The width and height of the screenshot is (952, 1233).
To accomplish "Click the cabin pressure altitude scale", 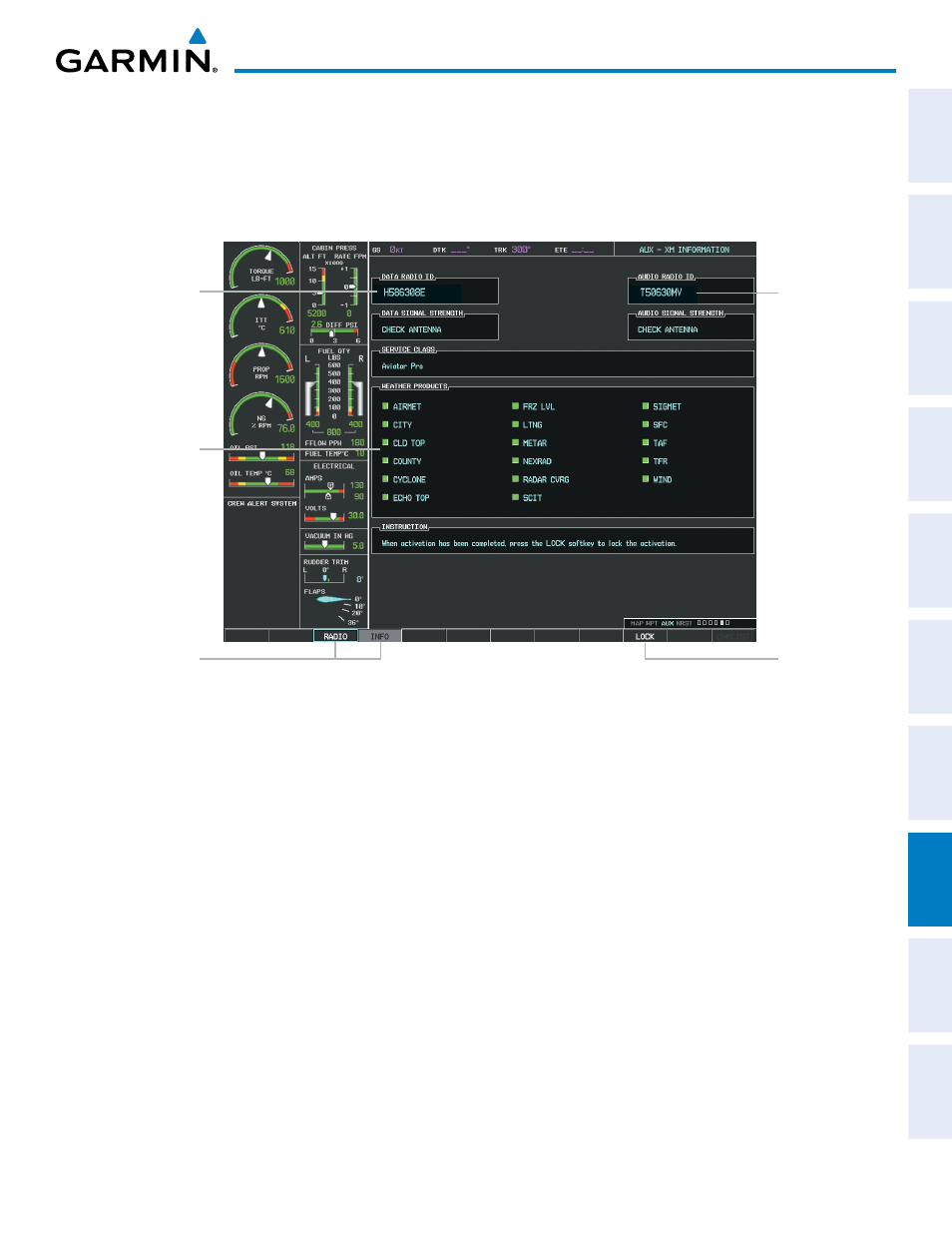I will click(x=316, y=286).
